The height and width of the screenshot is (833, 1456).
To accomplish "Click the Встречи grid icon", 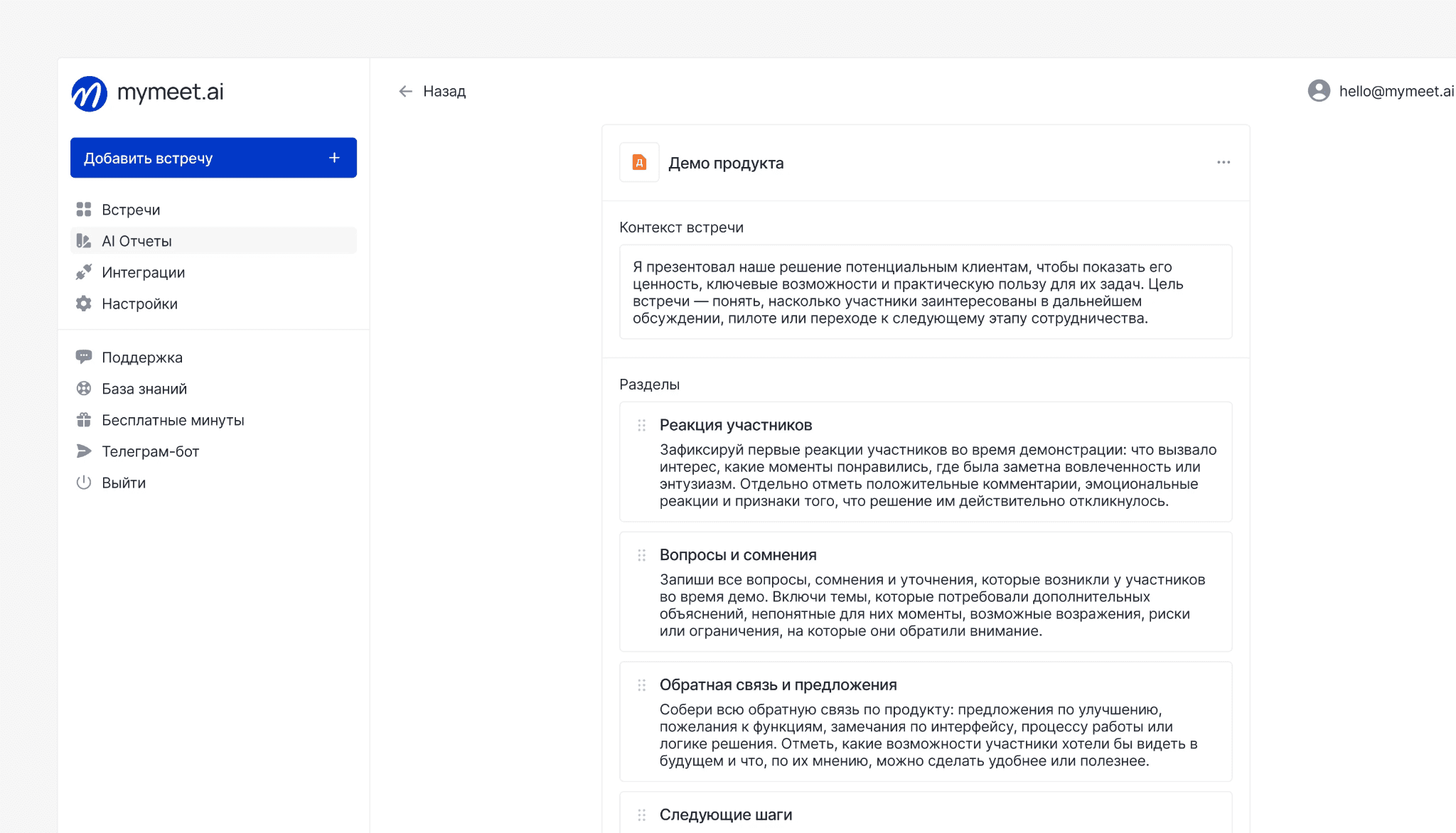I will [84, 209].
